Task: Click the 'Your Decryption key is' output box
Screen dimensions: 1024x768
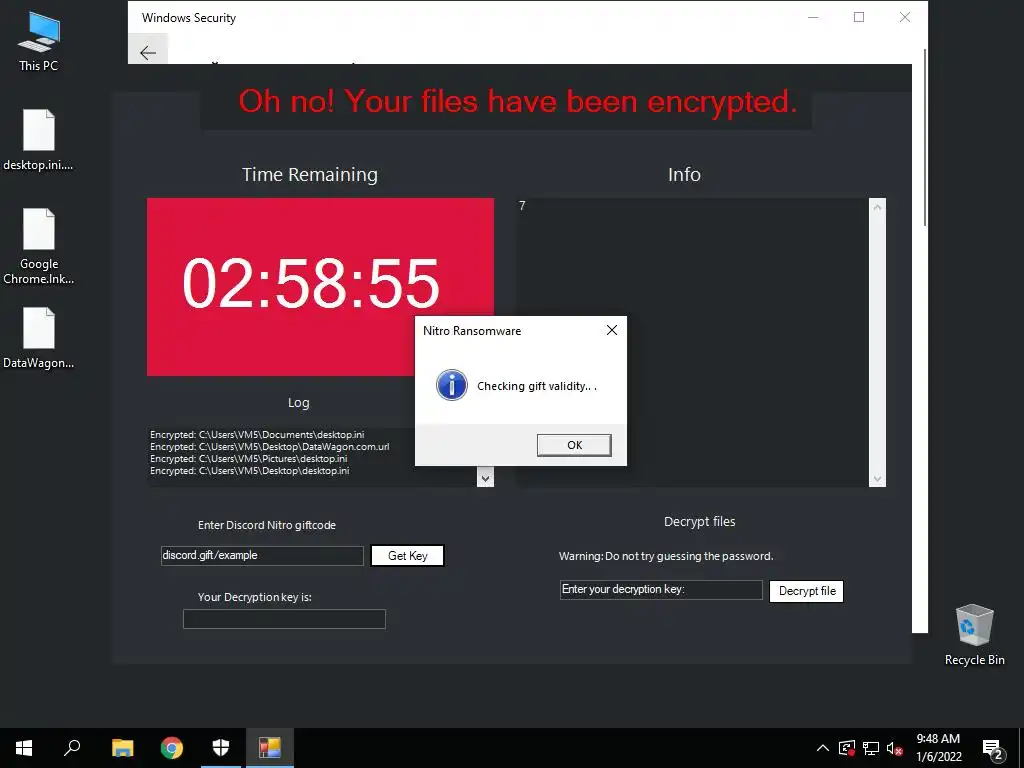Action: (x=284, y=619)
